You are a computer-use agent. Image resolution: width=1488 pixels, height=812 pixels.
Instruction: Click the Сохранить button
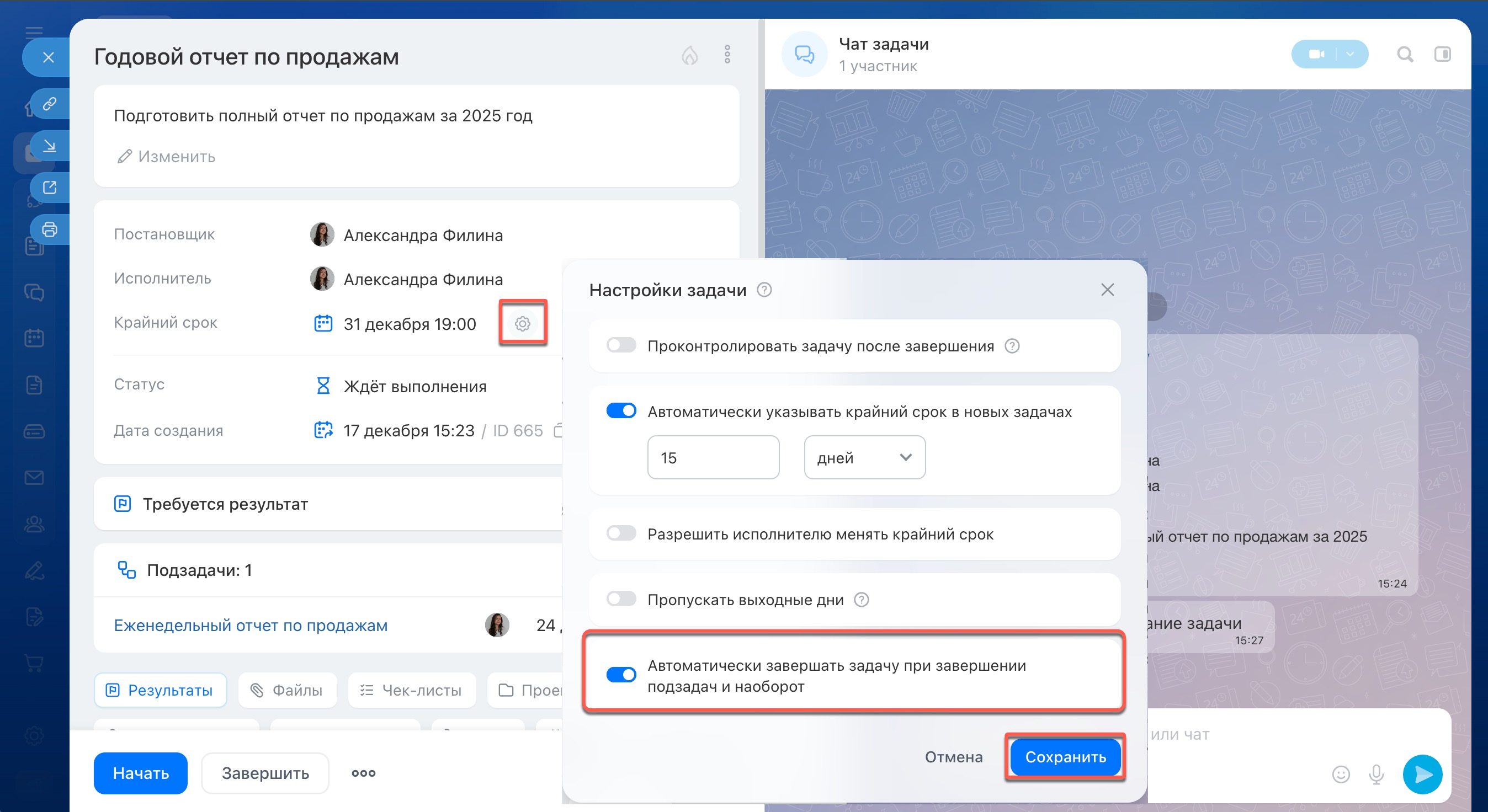coord(1065,756)
